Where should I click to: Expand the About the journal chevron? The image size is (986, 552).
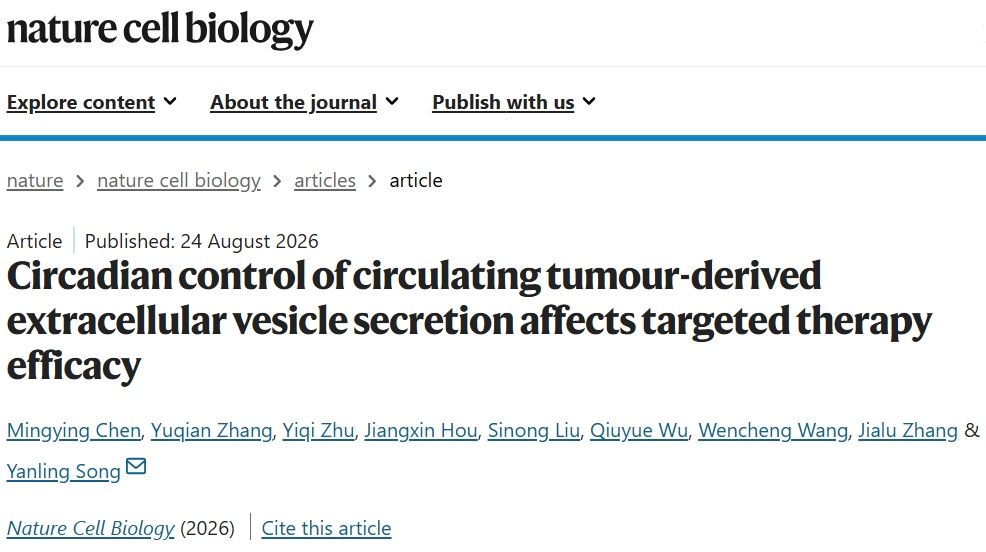point(392,101)
